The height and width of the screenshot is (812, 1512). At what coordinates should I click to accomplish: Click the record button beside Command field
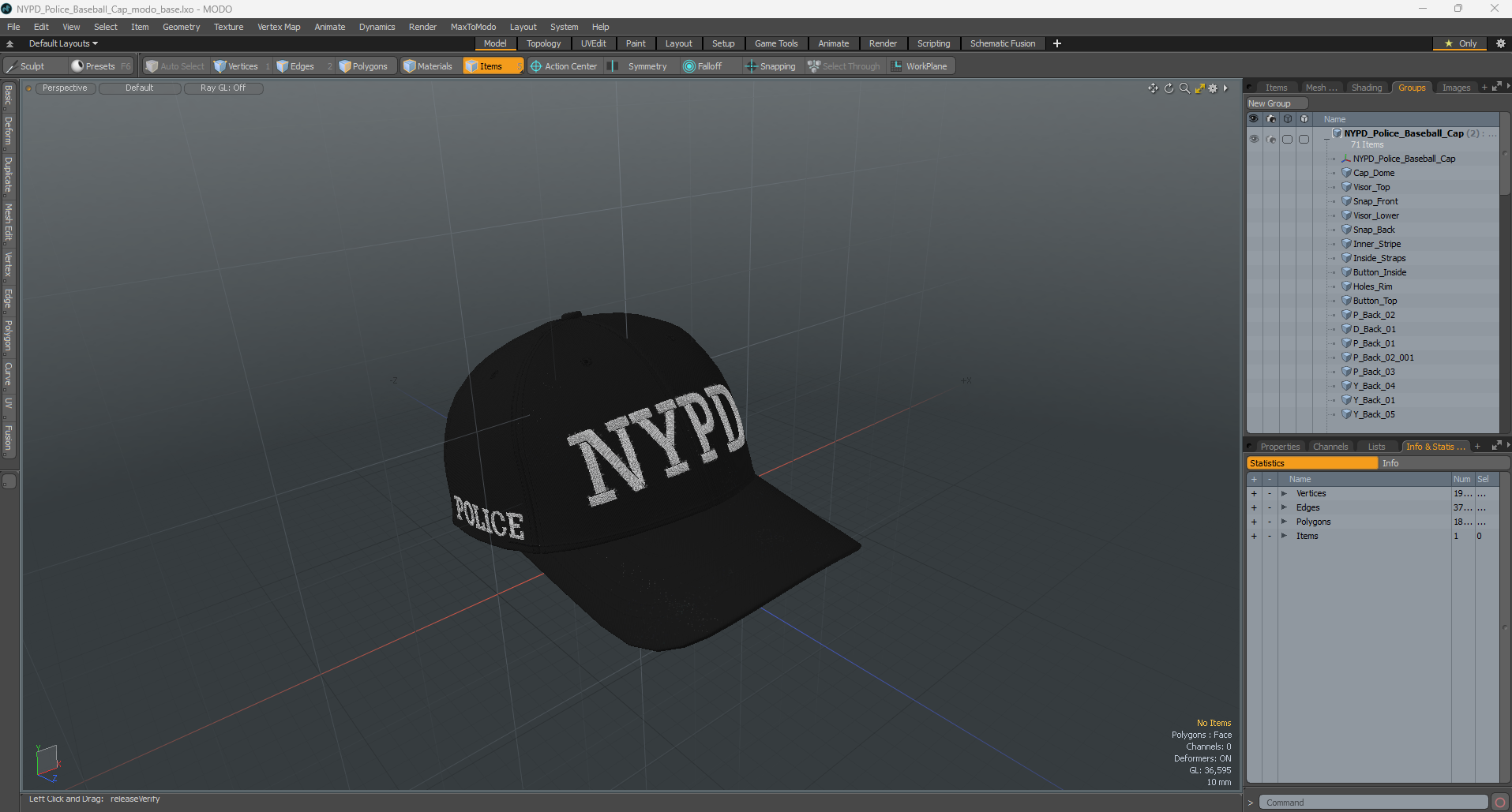point(1500,803)
